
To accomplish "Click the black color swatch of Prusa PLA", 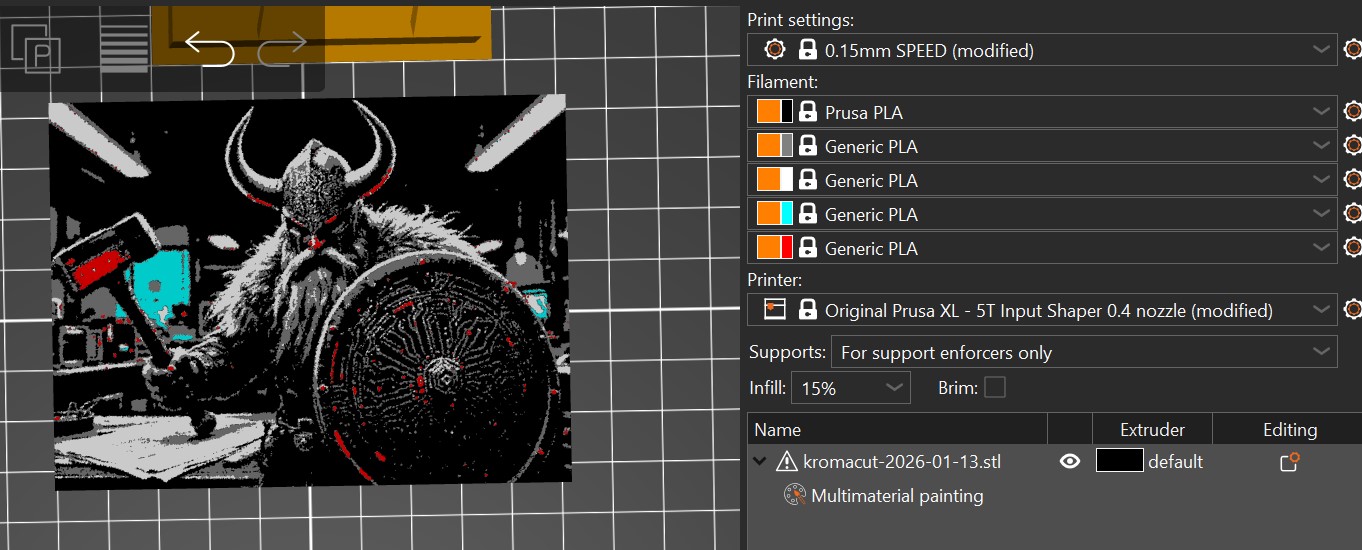I will tap(787, 112).
